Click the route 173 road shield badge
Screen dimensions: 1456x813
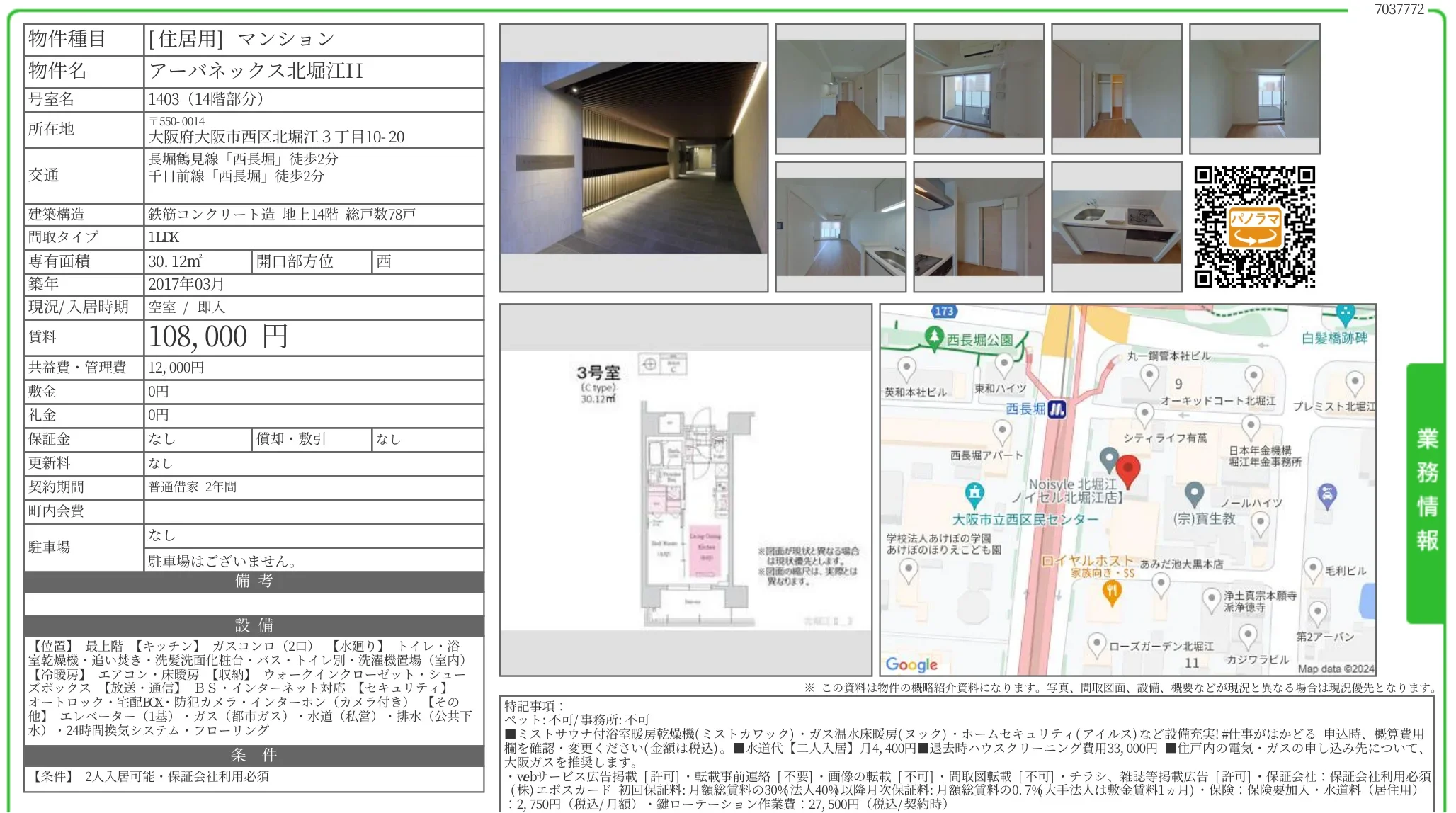(x=945, y=310)
